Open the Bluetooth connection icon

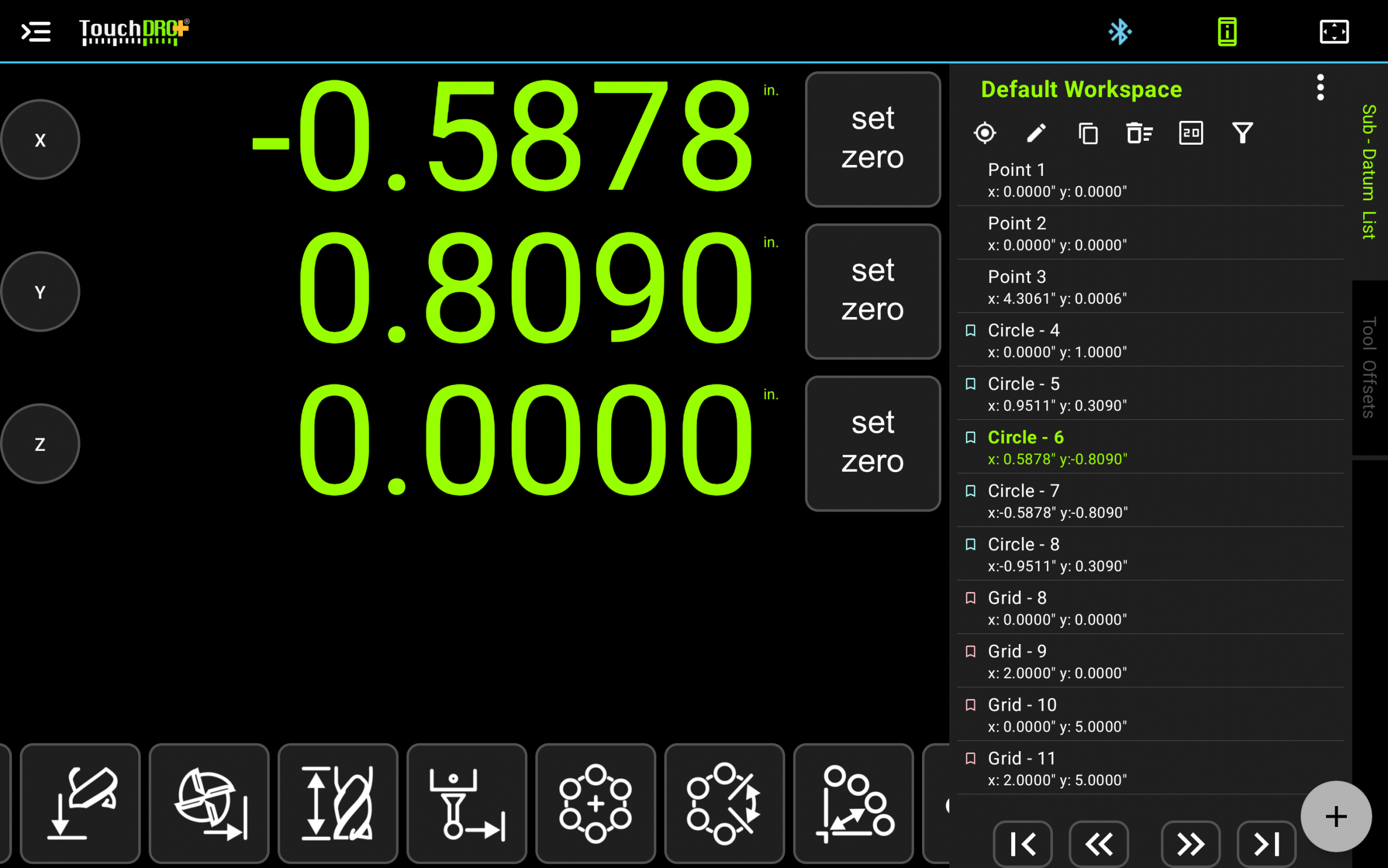[x=1119, y=32]
